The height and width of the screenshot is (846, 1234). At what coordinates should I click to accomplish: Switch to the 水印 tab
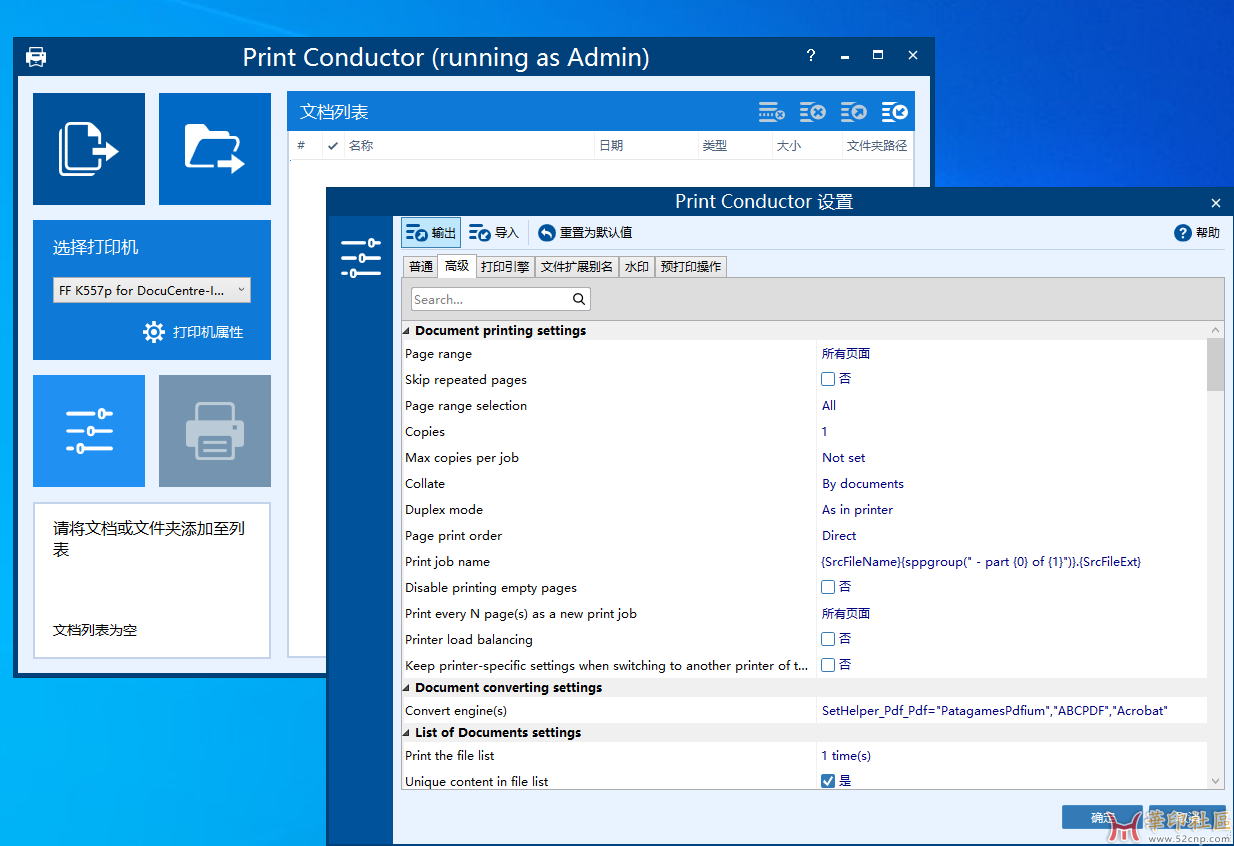click(x=637, y=267)
